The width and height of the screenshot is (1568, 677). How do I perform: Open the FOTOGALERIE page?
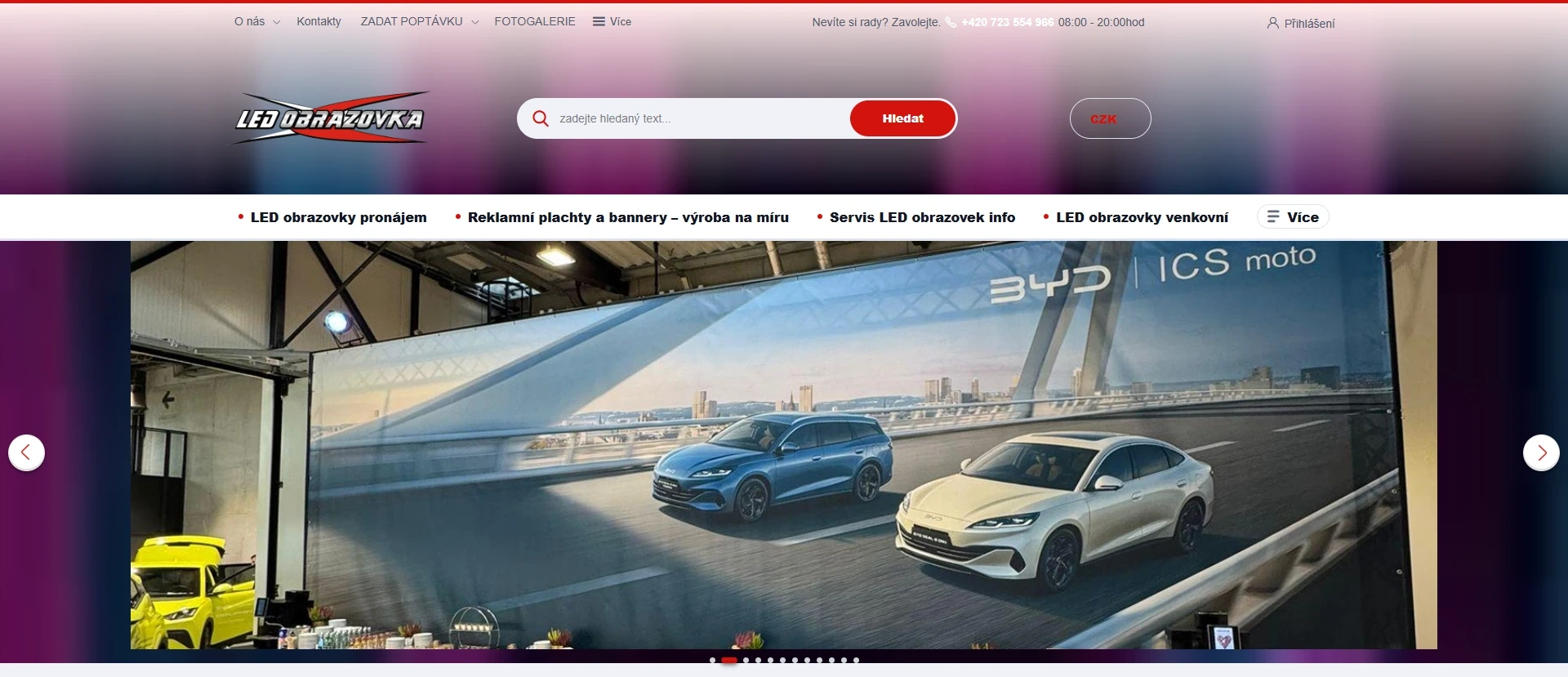pos(535,22)
